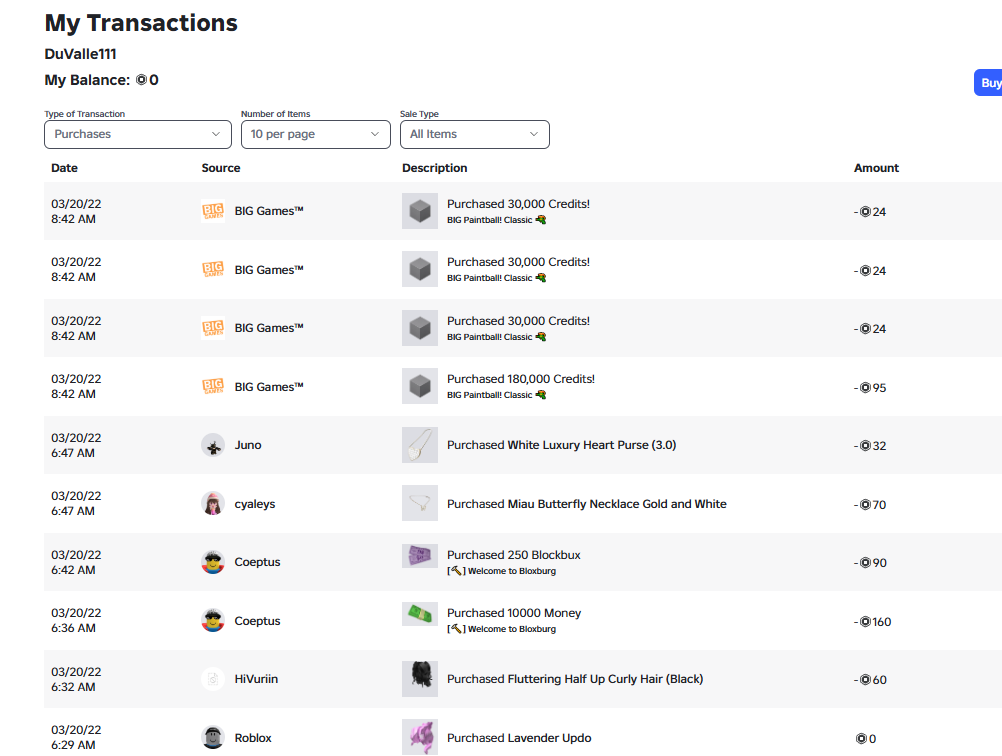The width and height of the screenshot is (1002, 756).
Task: Open Fluttering Half Up Curly Hair thumbnail
Action: 420,679
